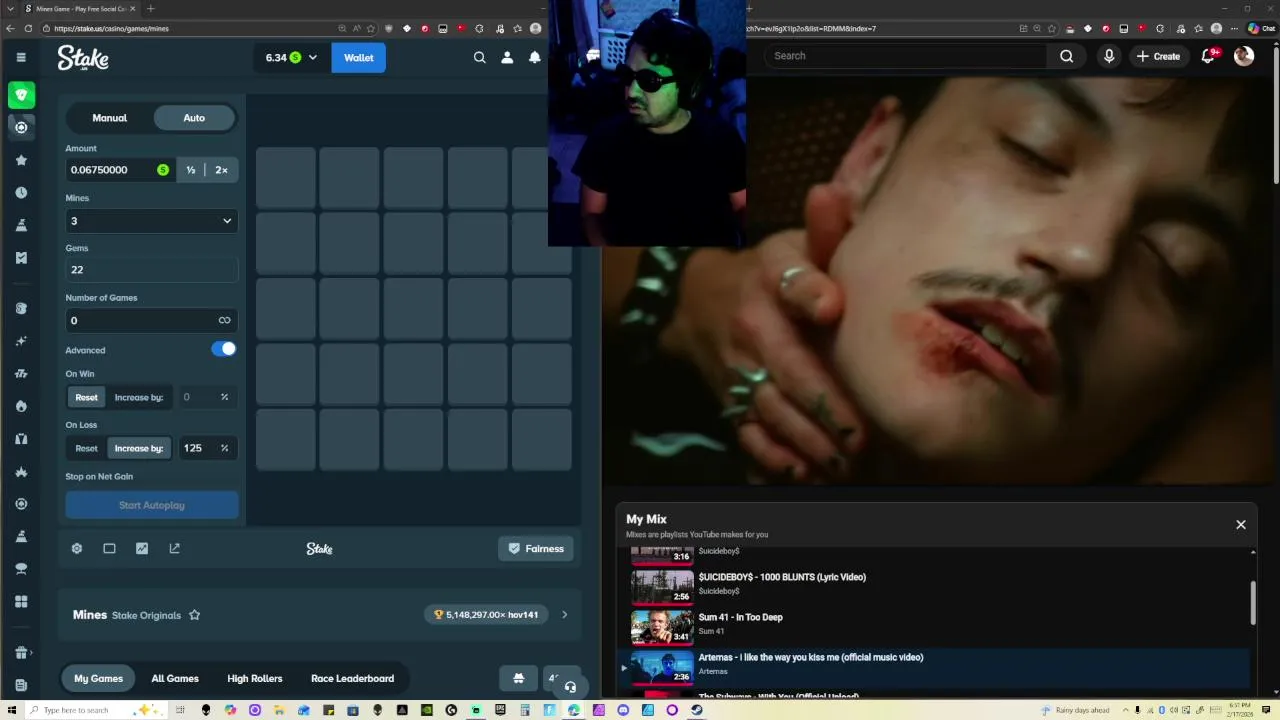Click Start Autoplay button
This screenshot has height=720, width=1280.
coord(152,505)
